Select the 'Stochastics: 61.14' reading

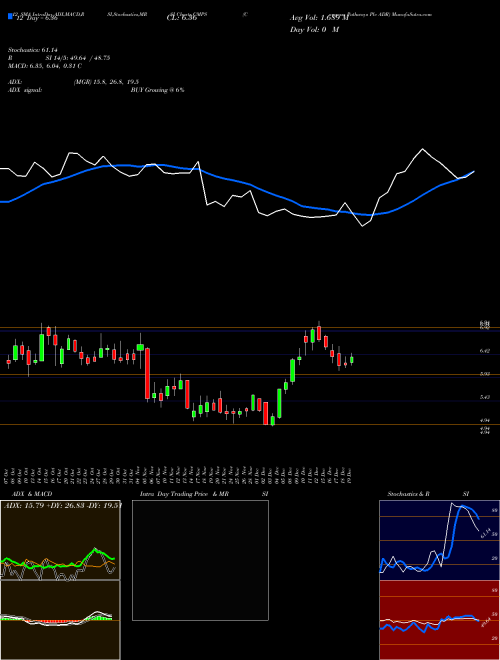coord(32,50)
